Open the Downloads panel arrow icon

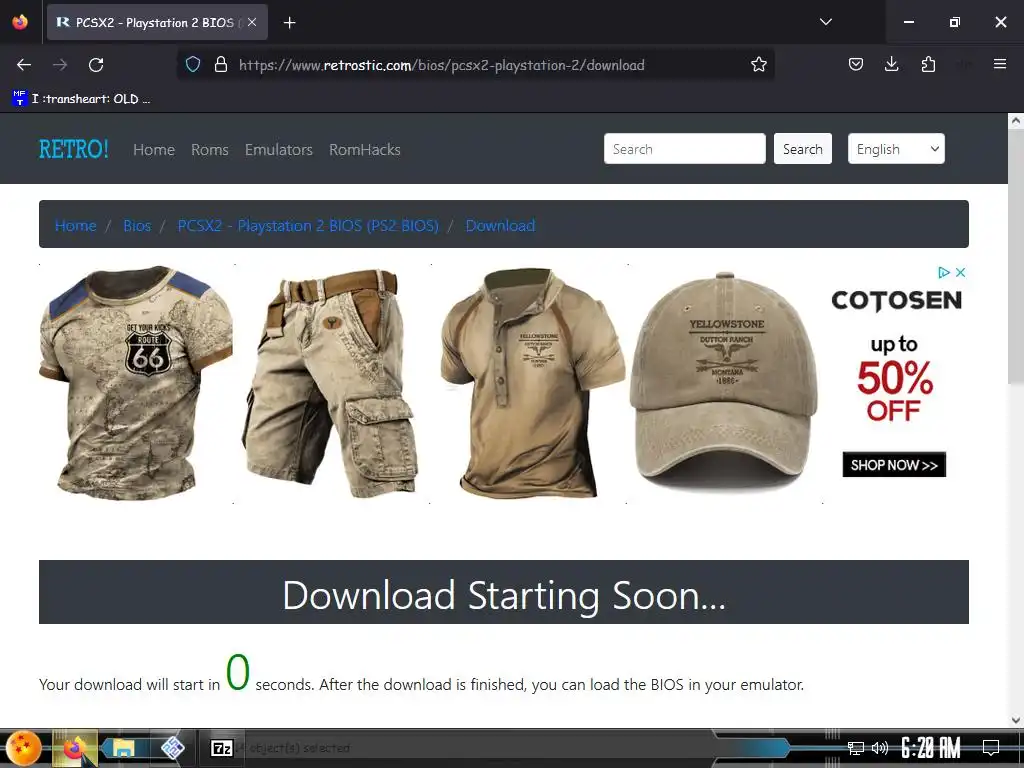click(x=891, y=64)
